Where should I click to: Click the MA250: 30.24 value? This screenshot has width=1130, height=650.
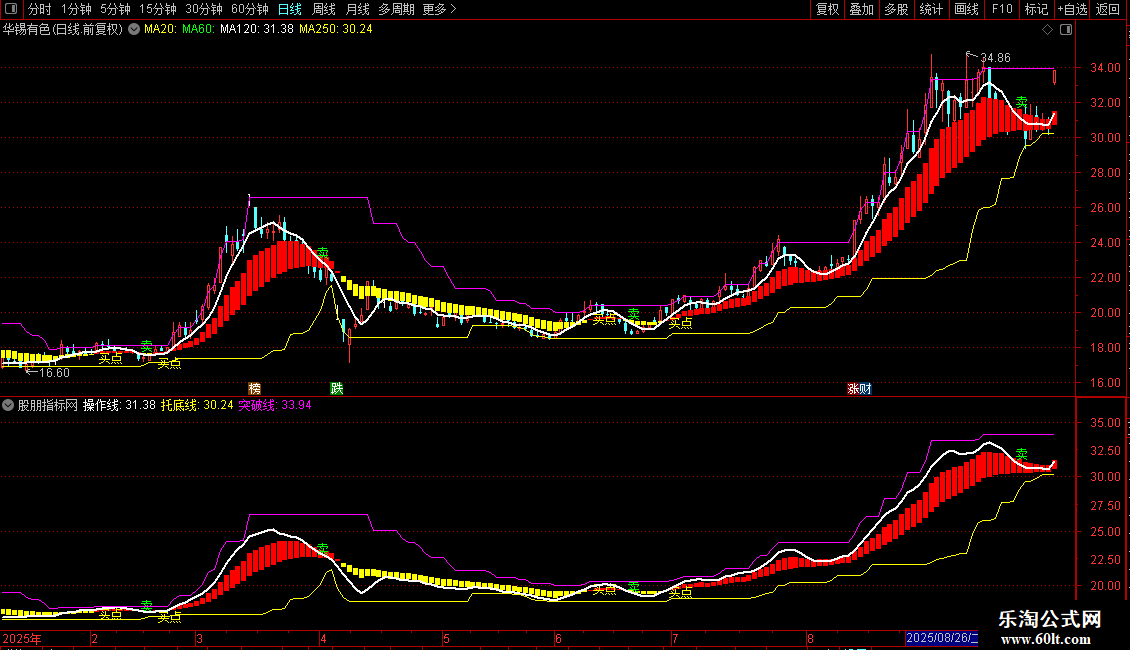point(336,30)
